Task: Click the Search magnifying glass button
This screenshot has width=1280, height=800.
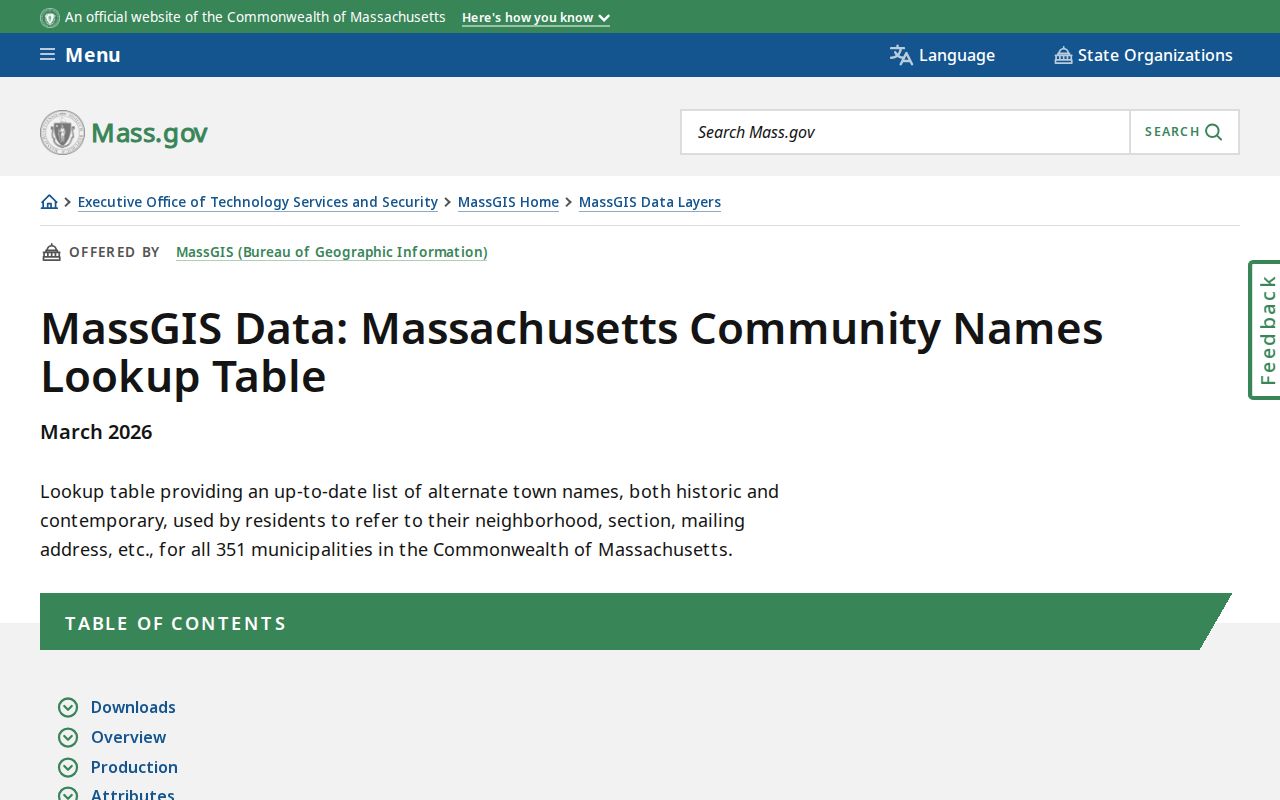Action: 1184,132
